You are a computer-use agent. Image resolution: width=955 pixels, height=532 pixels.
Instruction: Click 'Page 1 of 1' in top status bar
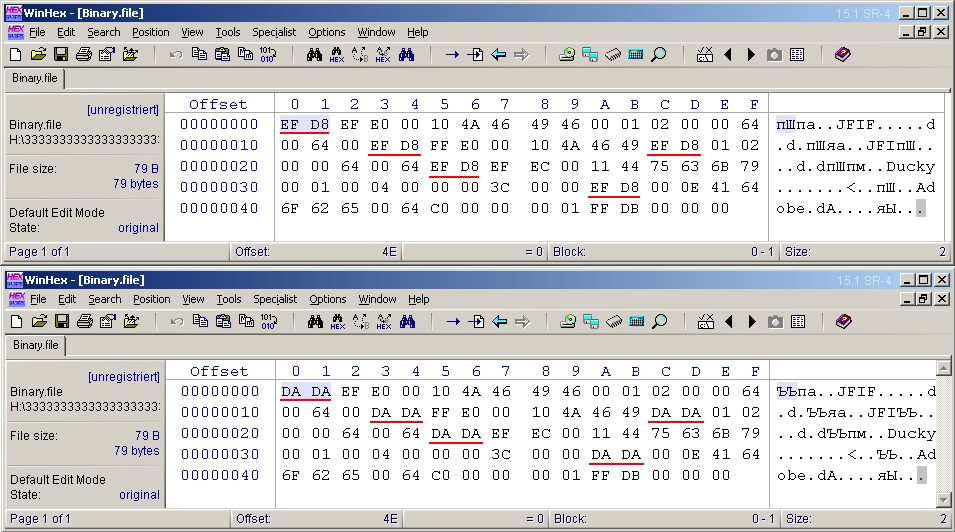point(40,252)
